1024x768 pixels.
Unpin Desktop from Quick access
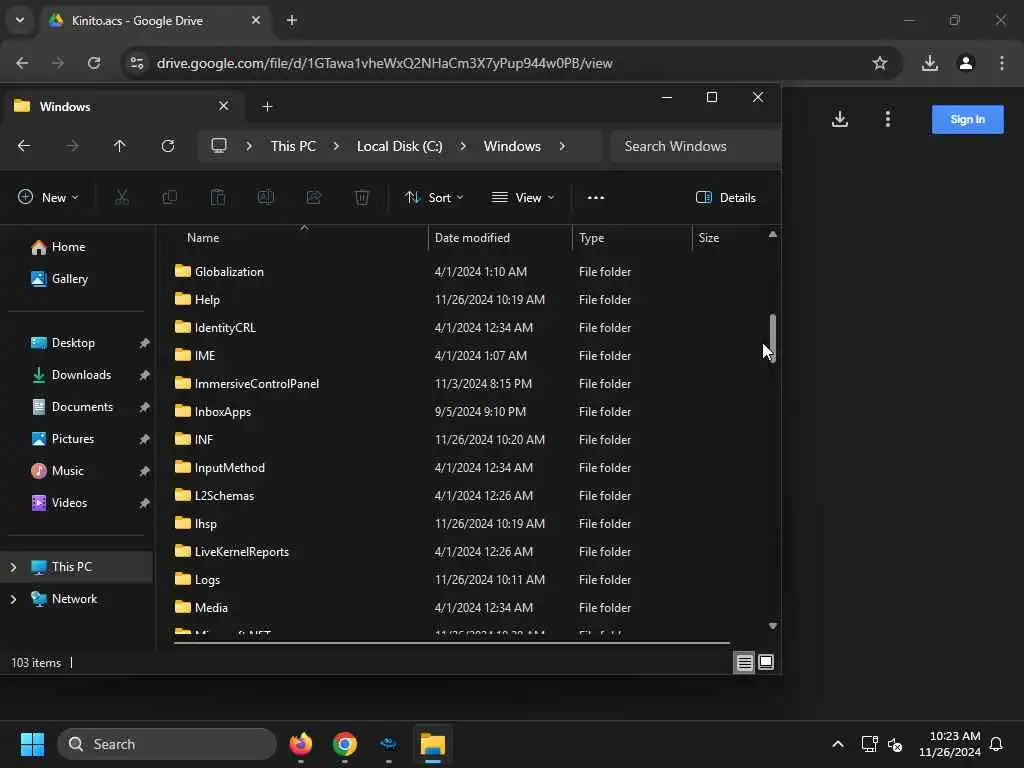coord(144,343)
